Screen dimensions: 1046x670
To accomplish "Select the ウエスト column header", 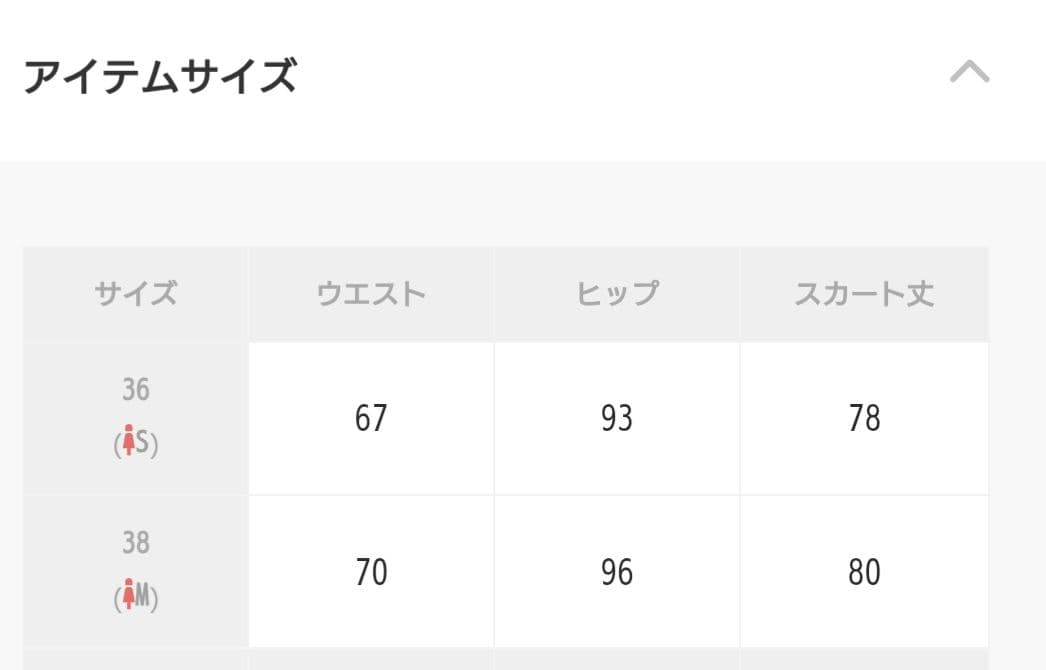I will tap(371, 294).
